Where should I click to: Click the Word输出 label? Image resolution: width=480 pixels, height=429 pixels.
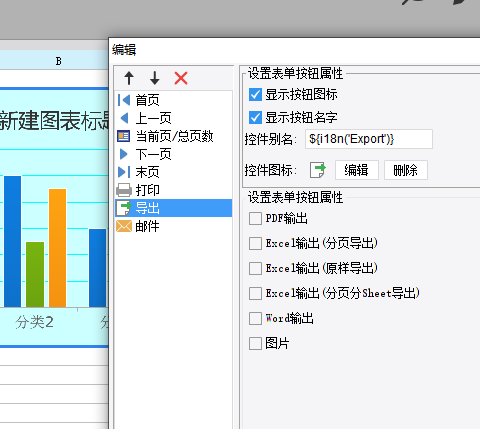[289, 318]
